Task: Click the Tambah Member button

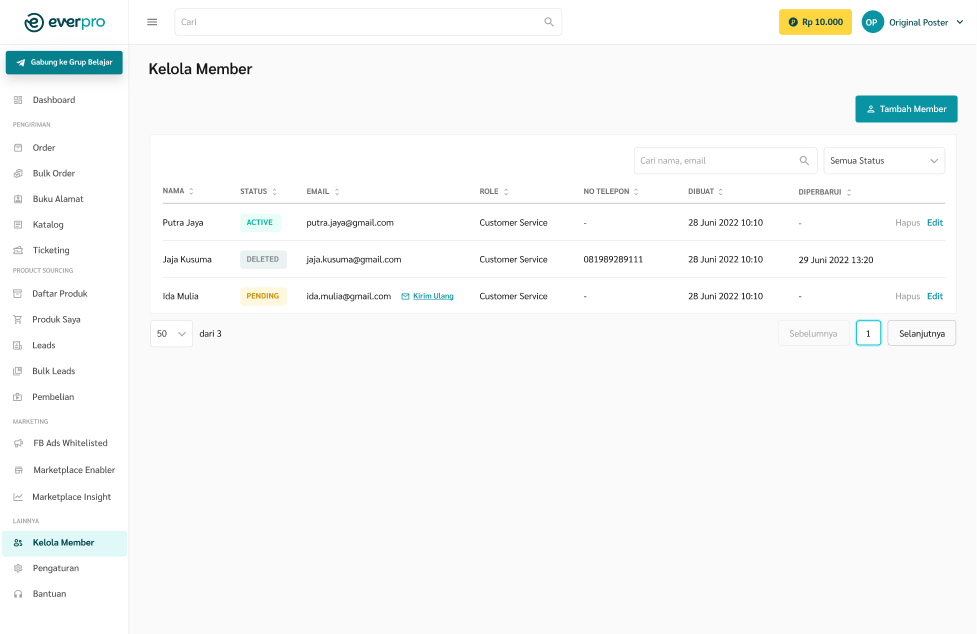Action: click(x=906, y=109)
